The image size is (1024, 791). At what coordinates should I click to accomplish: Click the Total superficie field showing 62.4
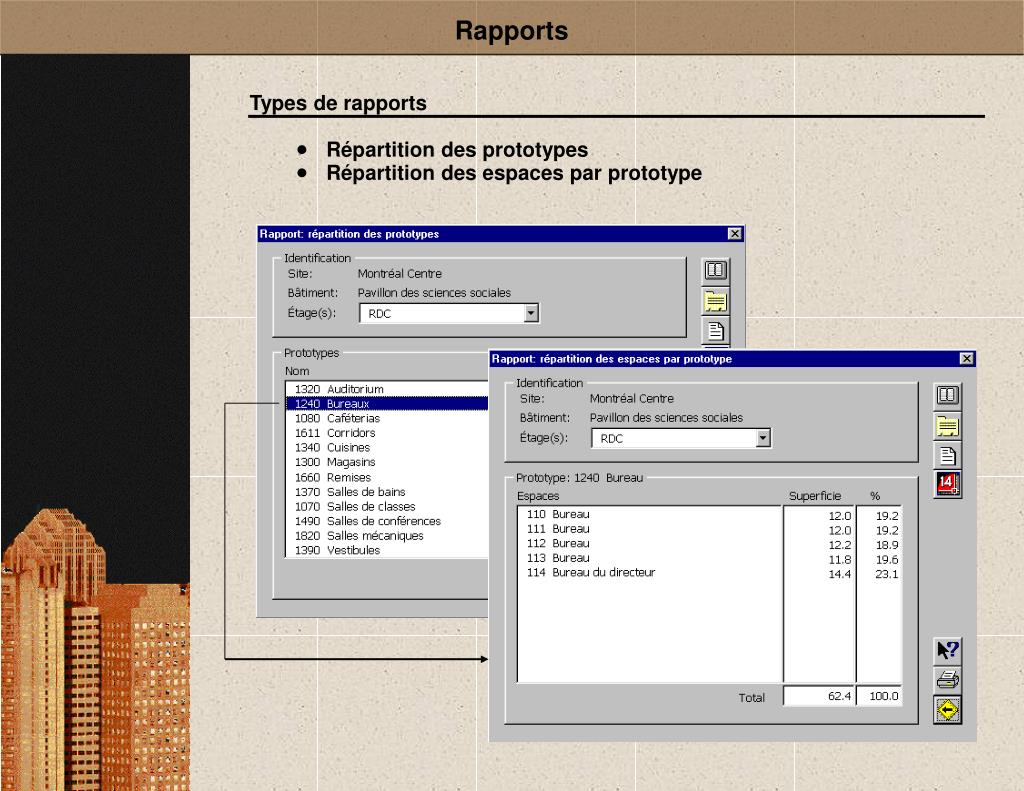(x=820, y=696)
